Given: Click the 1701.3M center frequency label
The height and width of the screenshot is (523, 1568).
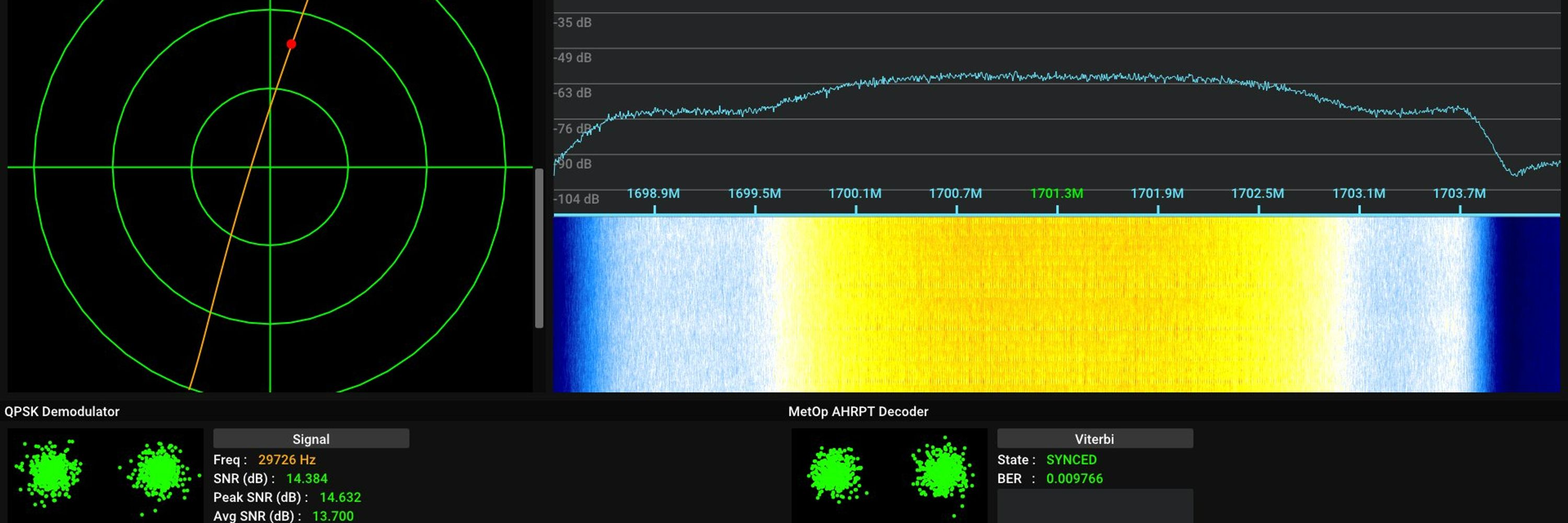Looking at the screenshot, I should (1056, 194).
